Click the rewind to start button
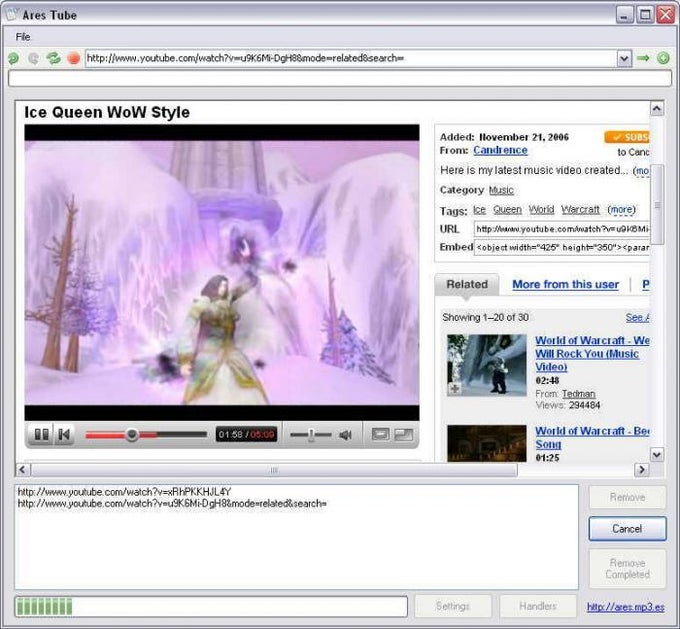Screen dimensions: 680x629 [x=64, y=434]
